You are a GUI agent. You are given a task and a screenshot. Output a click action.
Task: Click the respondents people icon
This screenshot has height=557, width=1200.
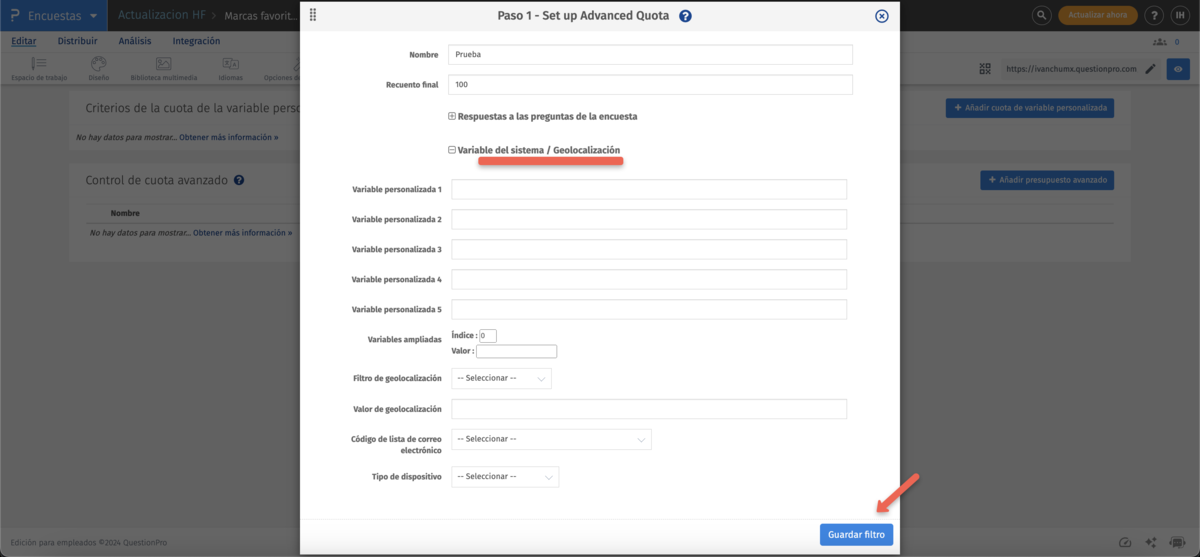pos(1160,41)
